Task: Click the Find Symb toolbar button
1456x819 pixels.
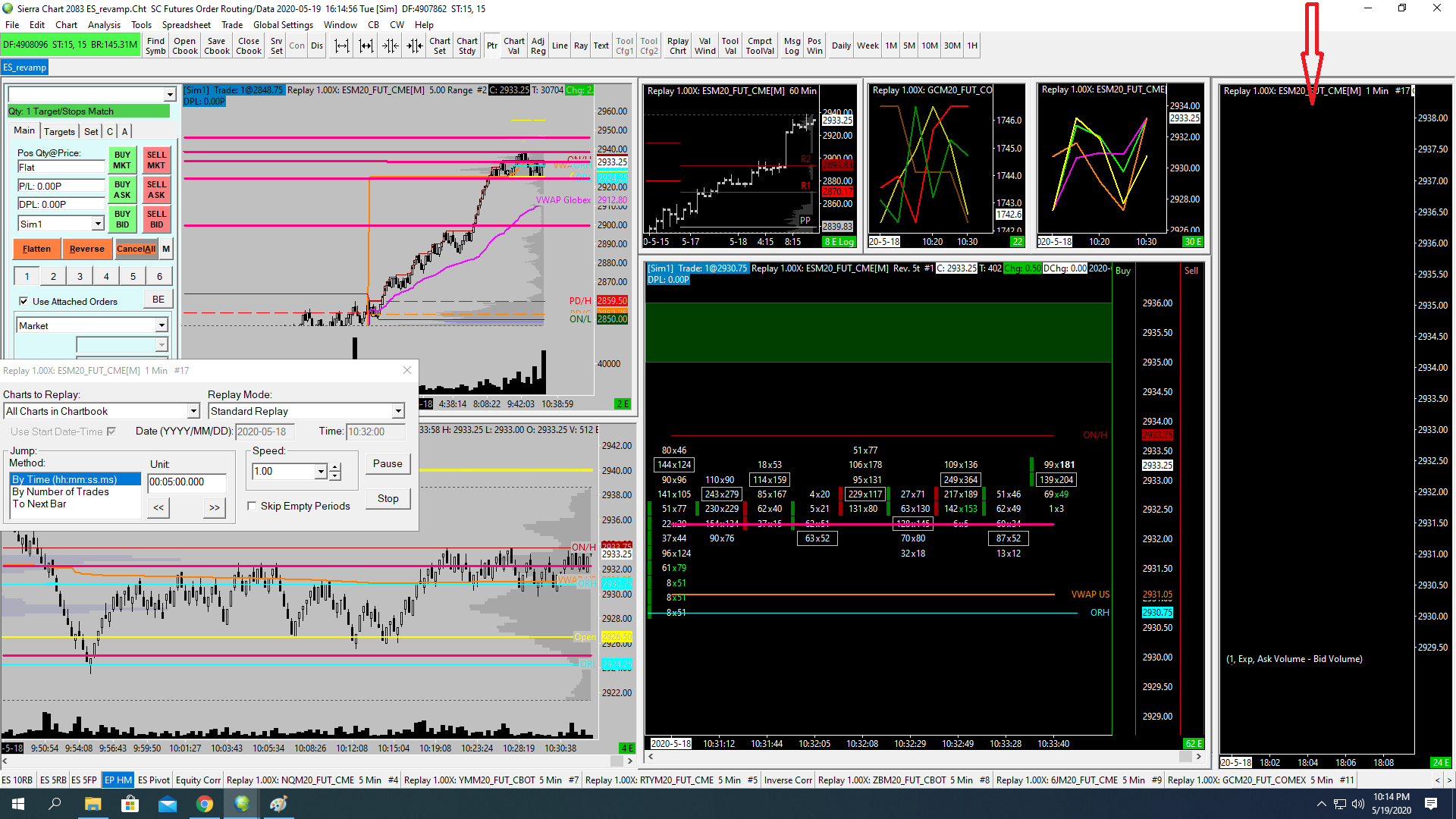Action: point(155,46)
